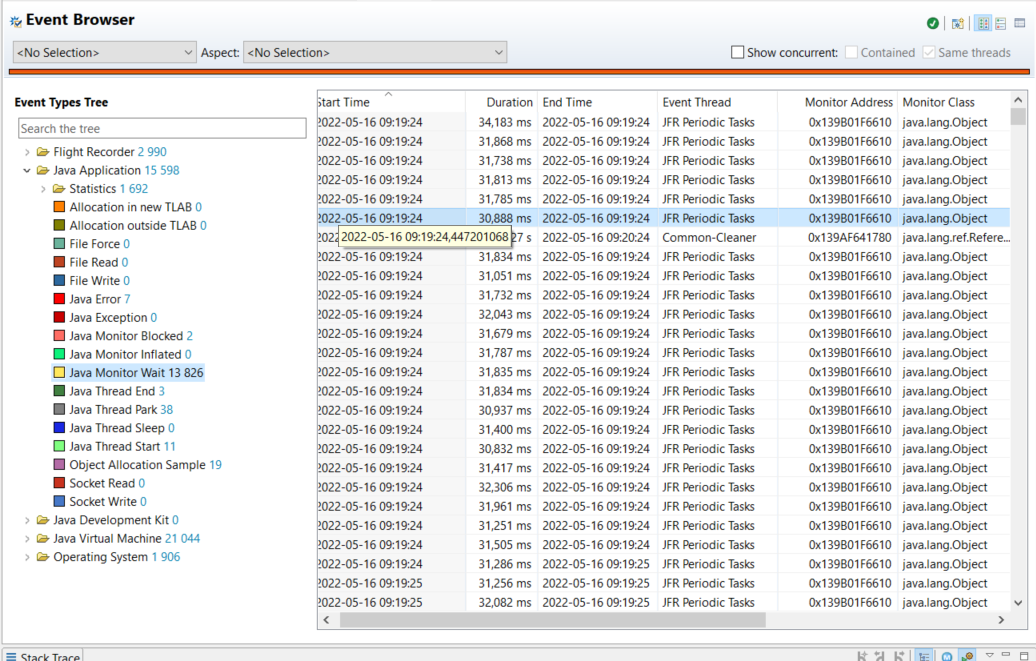Click the Search the tree field
The width and height of the screenshot is (1036, 661).
pos(162,128)
